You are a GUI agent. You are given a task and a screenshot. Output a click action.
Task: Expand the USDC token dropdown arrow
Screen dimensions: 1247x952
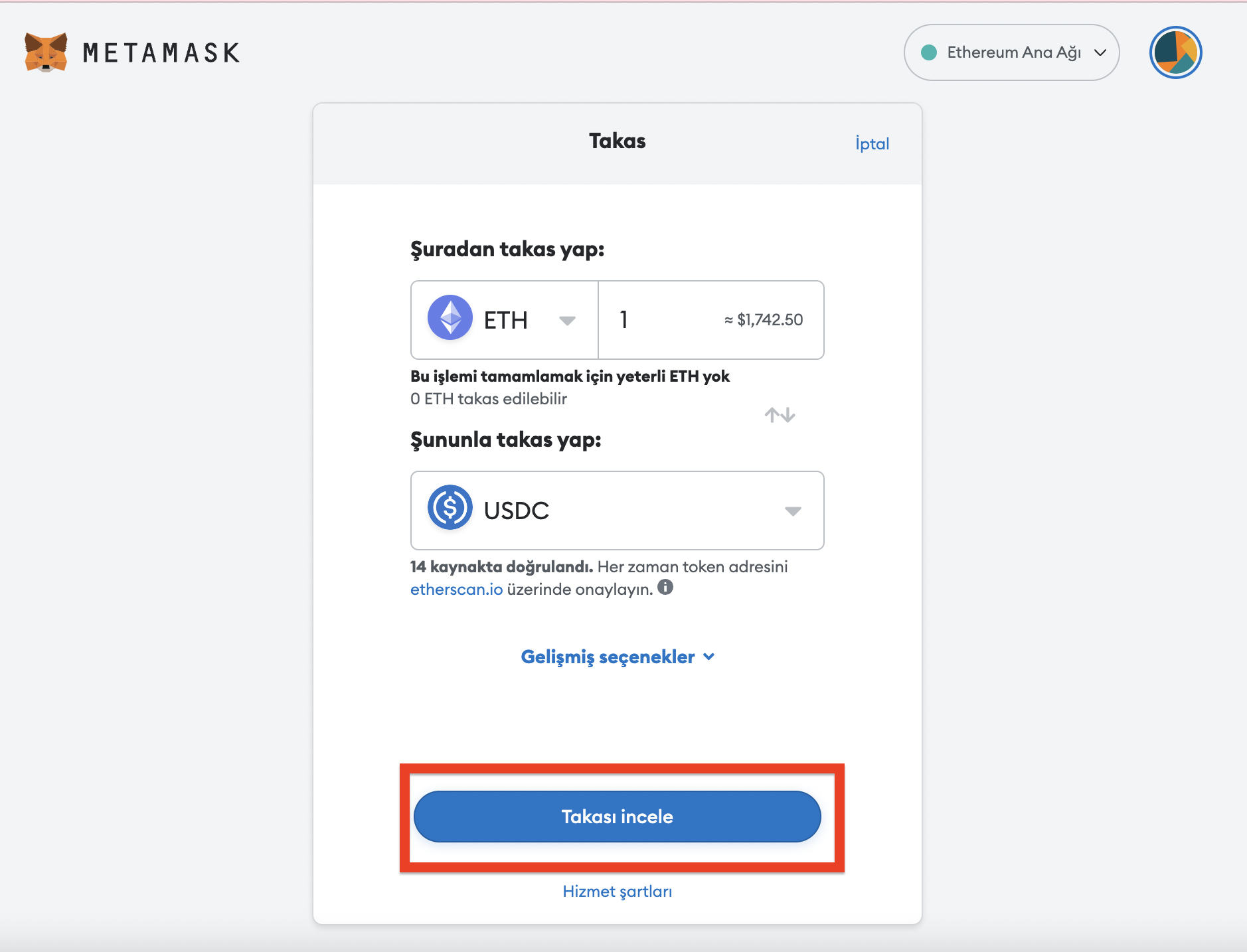point(793,511)
